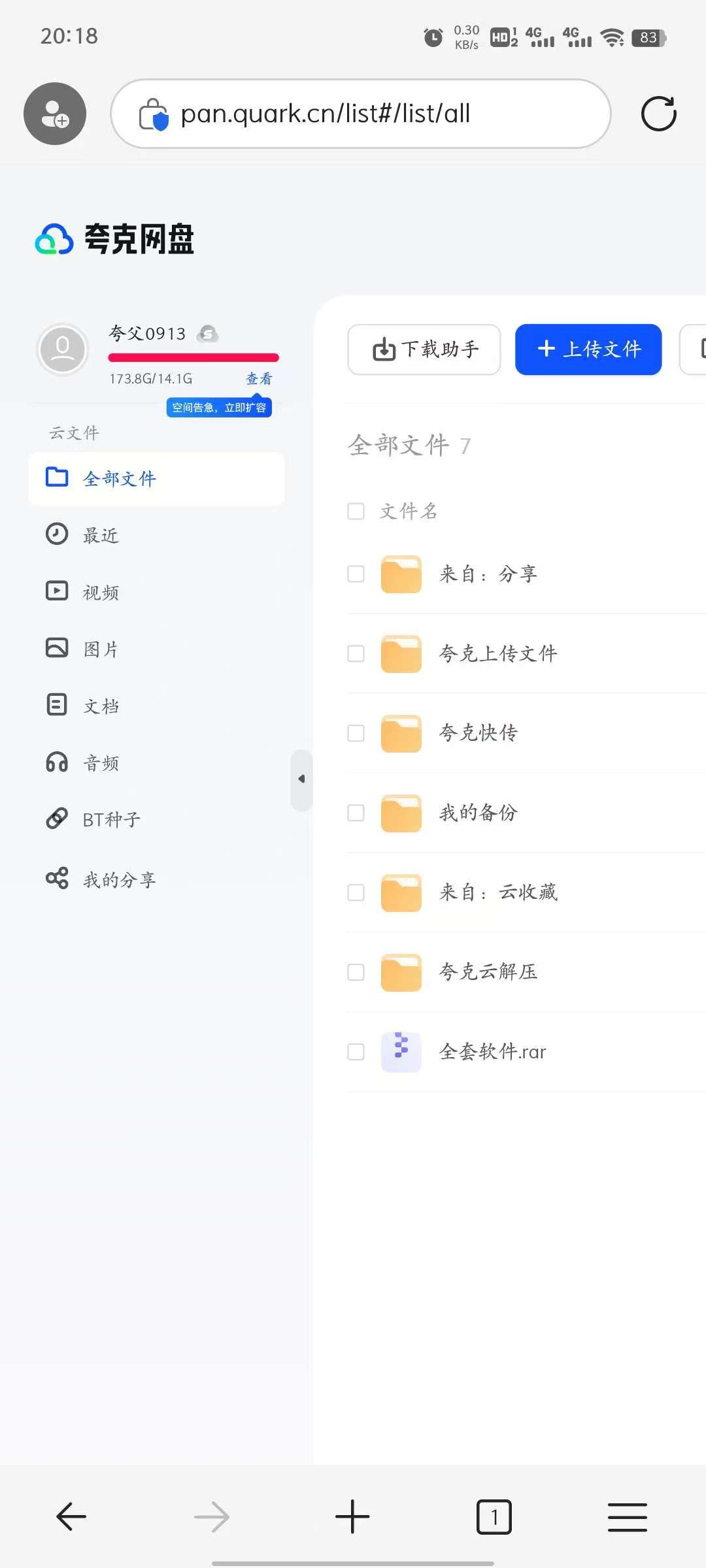706x1568 pixels.
Task: Open the browser hamburger menu
Action: pyautogui.click(x=627, y=1516)
